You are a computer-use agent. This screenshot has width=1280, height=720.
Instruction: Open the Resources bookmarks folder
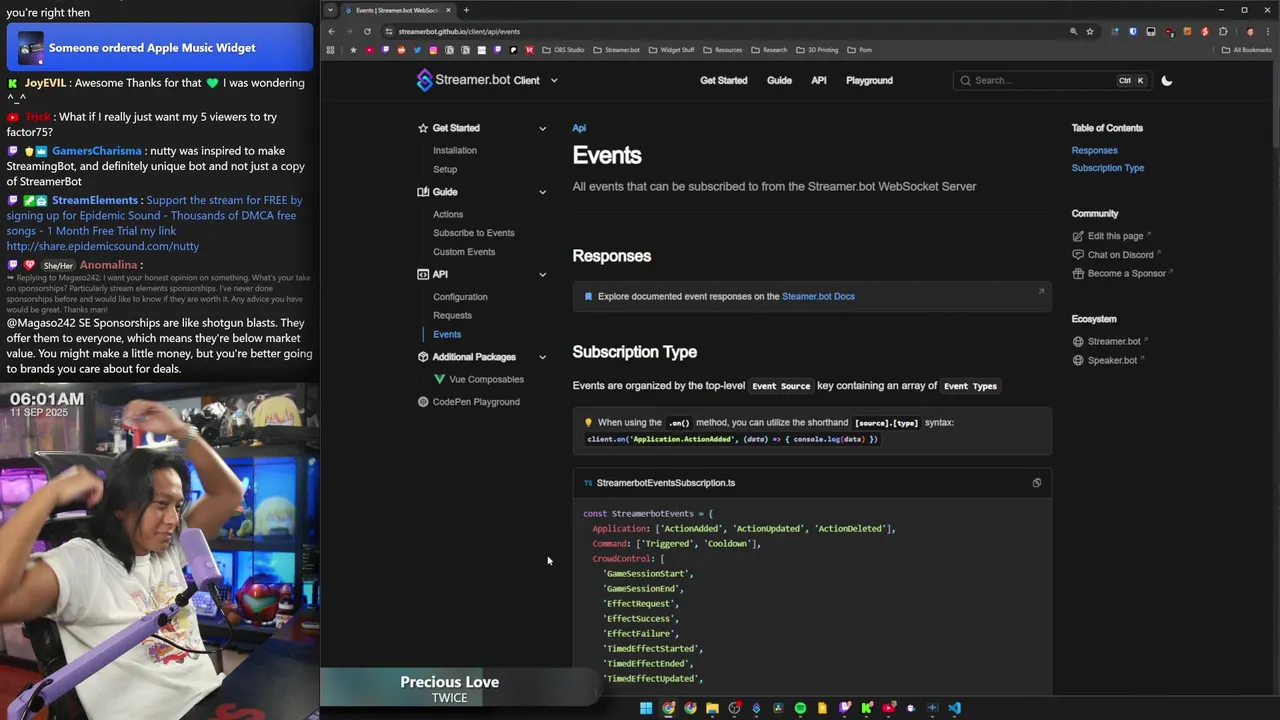coord(722,50)
